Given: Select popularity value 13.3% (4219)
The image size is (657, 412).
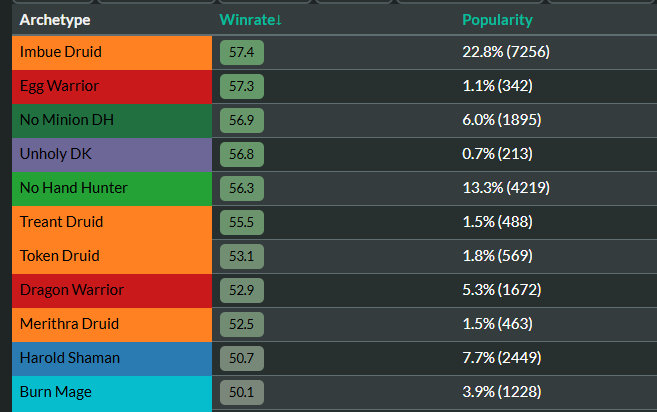Looking at the screenshot, I should [506, 188].
